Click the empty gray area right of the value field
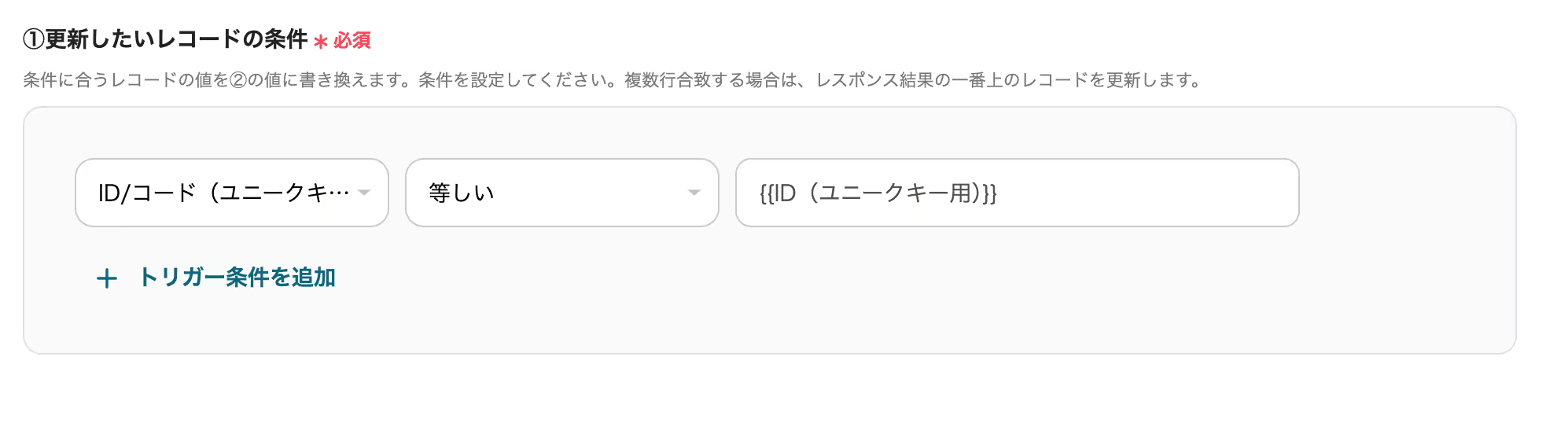Viewport: 1568px width, 434px height. pos(1408,193)
